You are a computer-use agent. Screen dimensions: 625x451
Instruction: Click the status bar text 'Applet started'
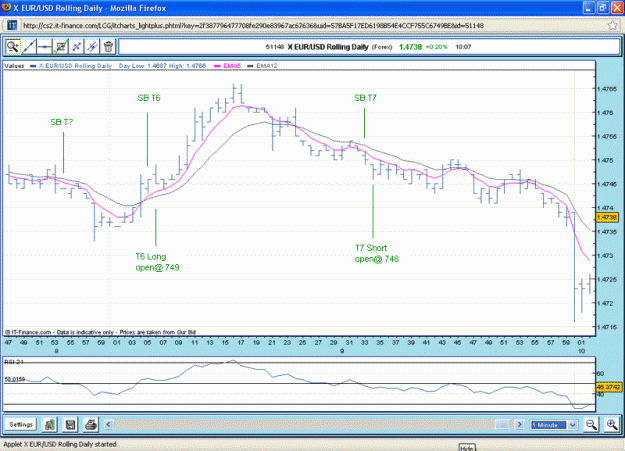(60, 444)
